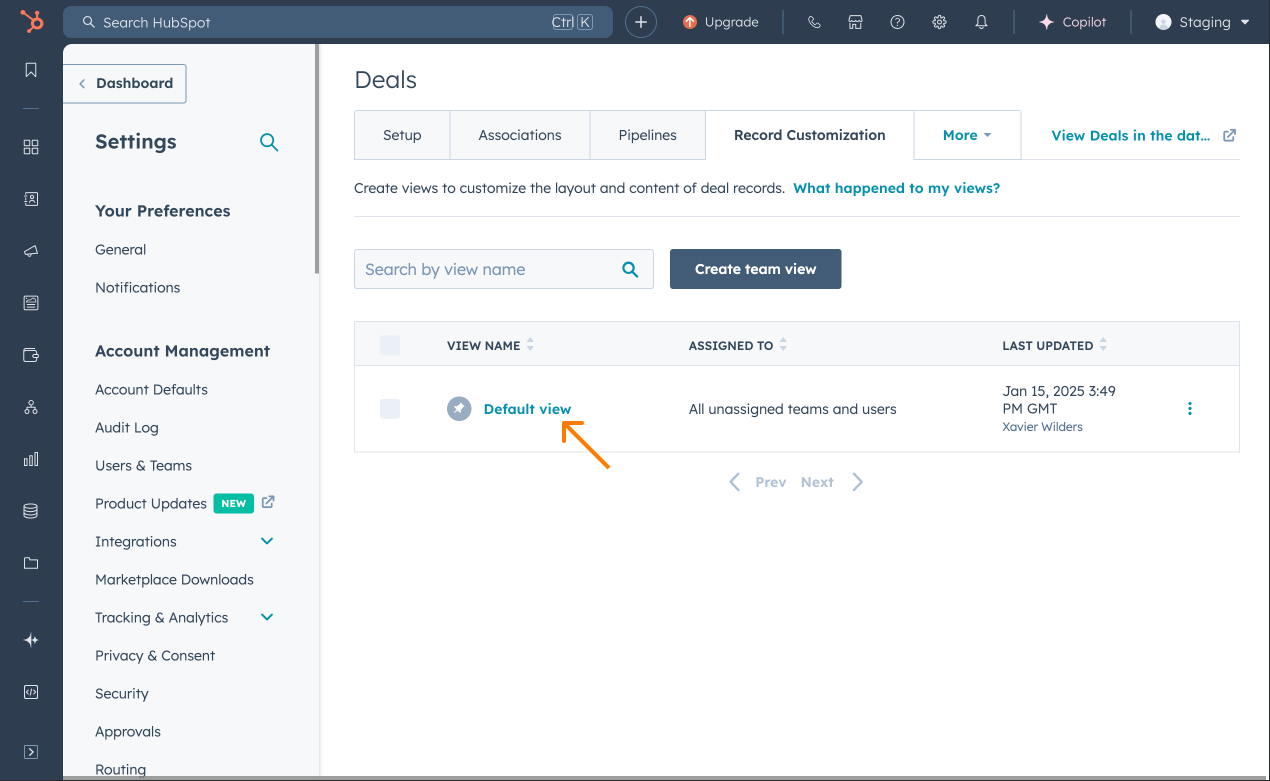This screenshot has height=781, width=1270.
Task: Switch to the Setup tab
Action: [x=402, y=135]
